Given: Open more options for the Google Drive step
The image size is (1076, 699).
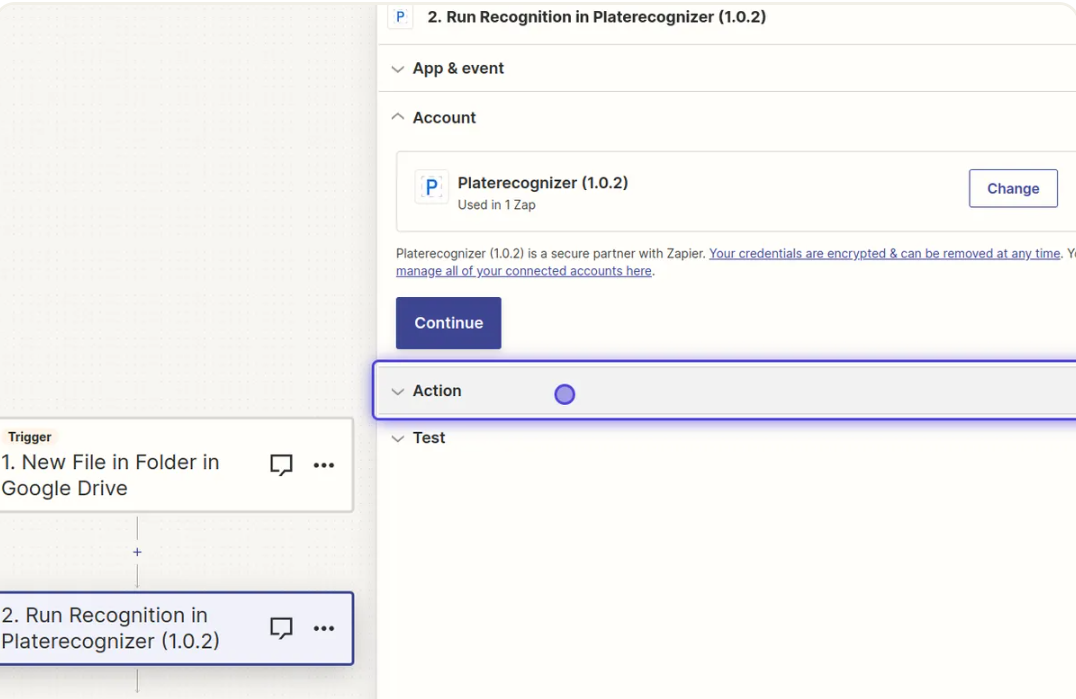Looking at the screenshot, I should click(x=324, y=465).
